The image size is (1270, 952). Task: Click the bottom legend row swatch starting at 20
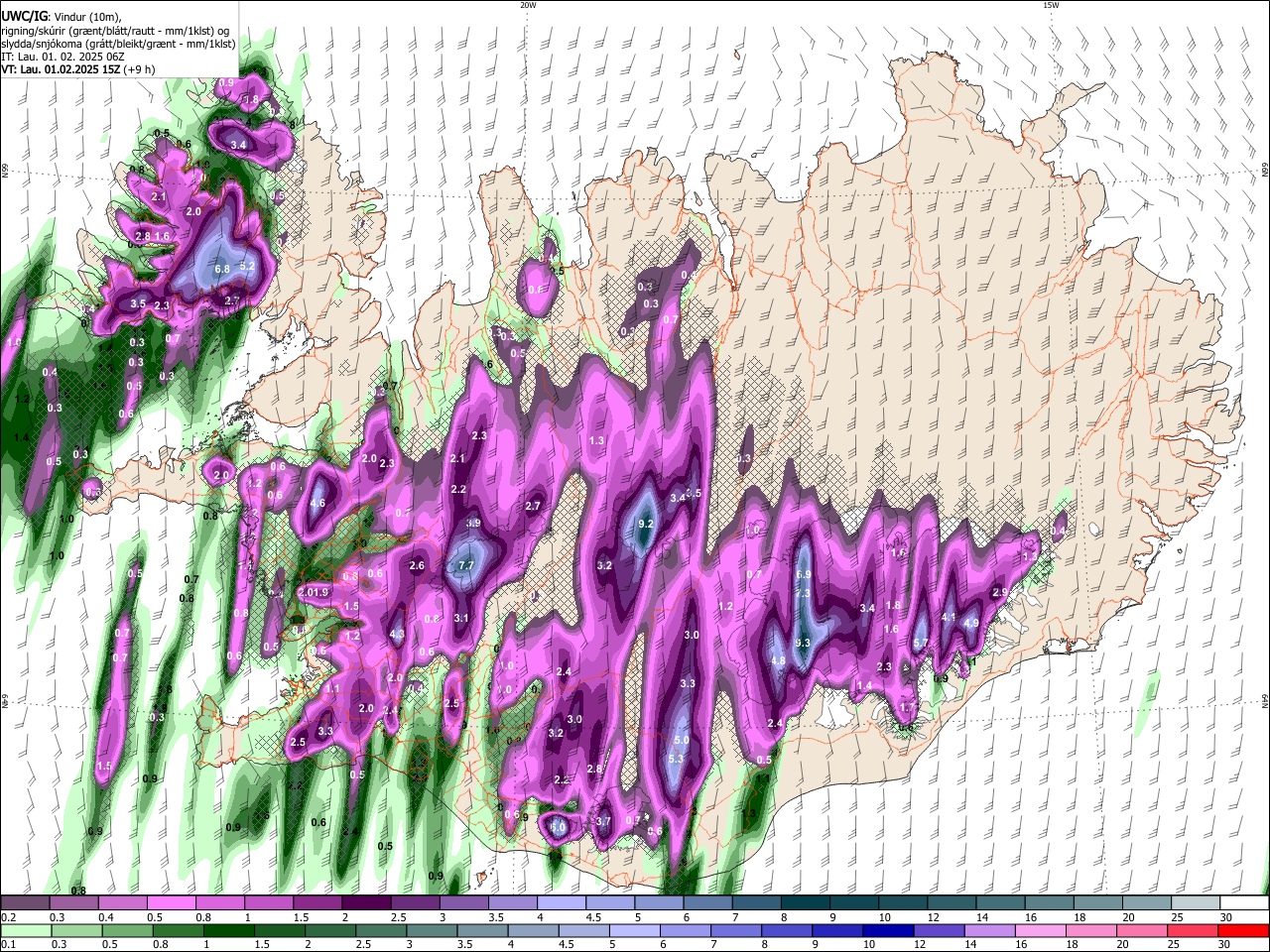[1141, 930]
